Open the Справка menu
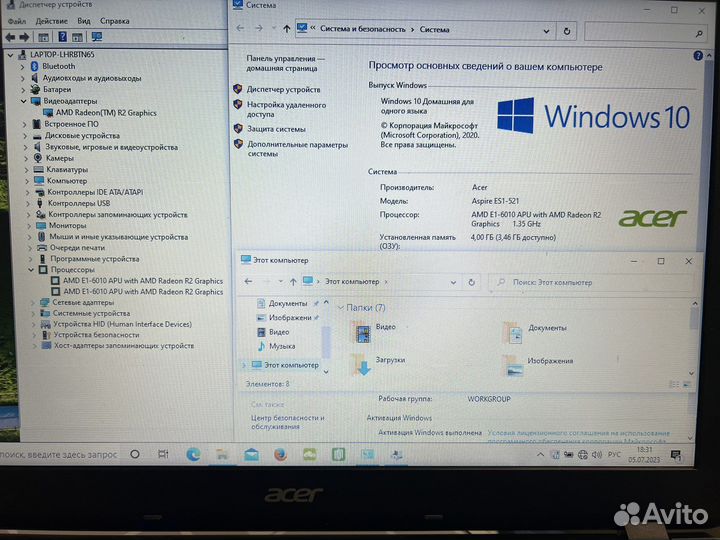The width and height of the screenshot is (720, 540). coord(114,21)
